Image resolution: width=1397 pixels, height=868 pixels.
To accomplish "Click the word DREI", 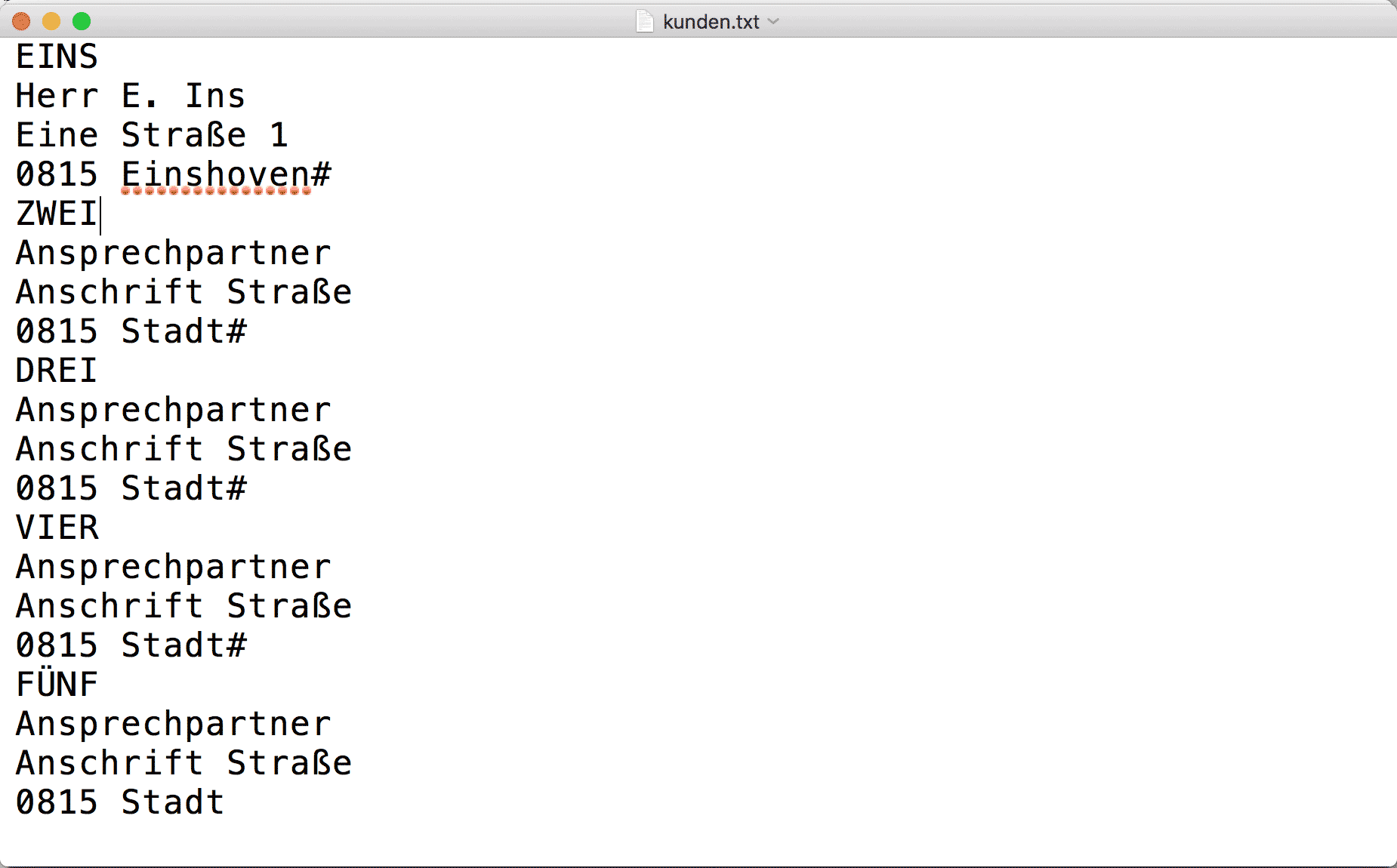I will (57, 371).
